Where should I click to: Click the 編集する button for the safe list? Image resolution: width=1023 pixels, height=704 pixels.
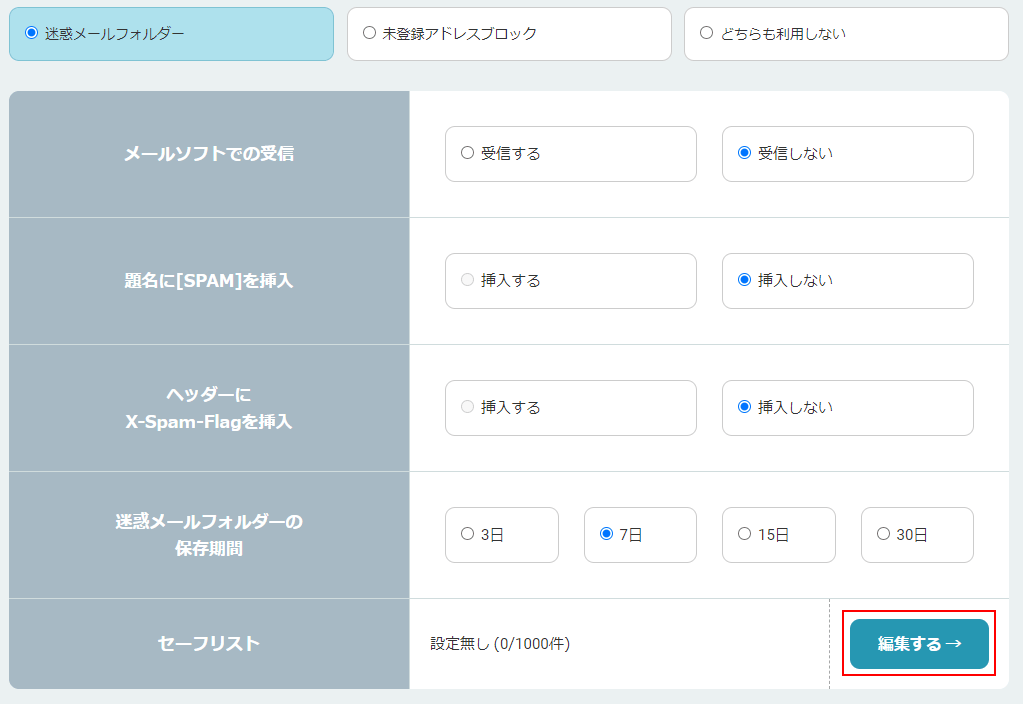pyautogui.click(x=918, y=644)
